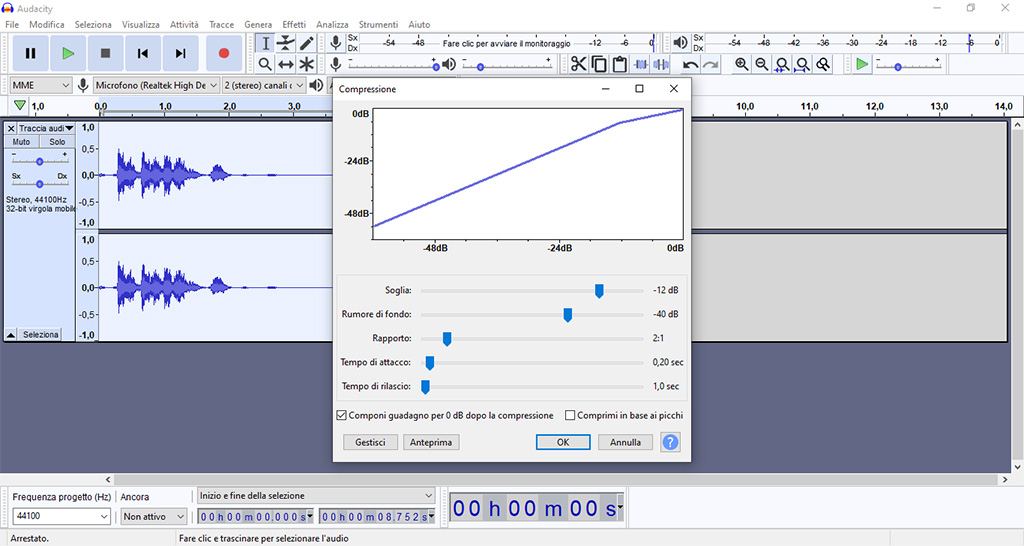Enable 'Comprimi in base ai picchi' checkbox
Image resolution: width=1024 pixels, height=546 pixels.
click(570, 415)
